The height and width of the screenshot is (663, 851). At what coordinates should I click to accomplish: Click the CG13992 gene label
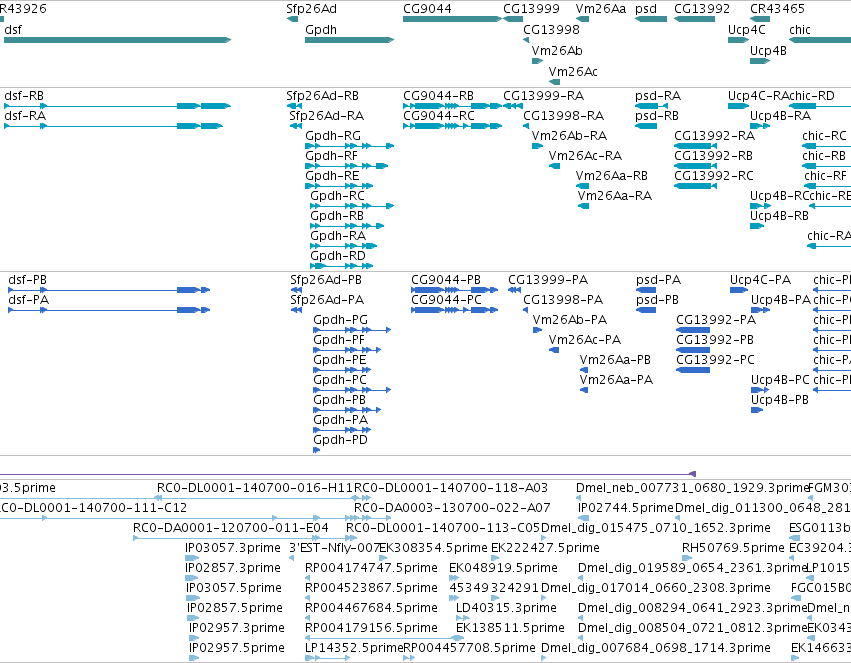pyautogui.click(x=702, y=9)
